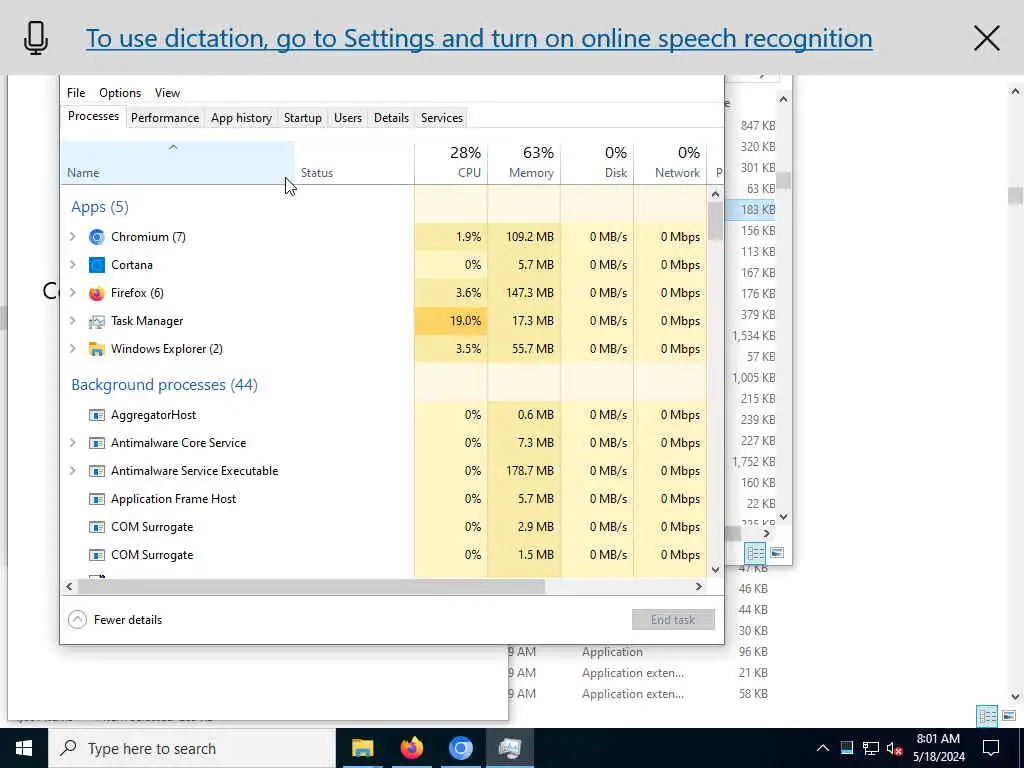Screen dimensions: 1024x768
Task: Sort processes by Status column
Action: tap(354, 163)
